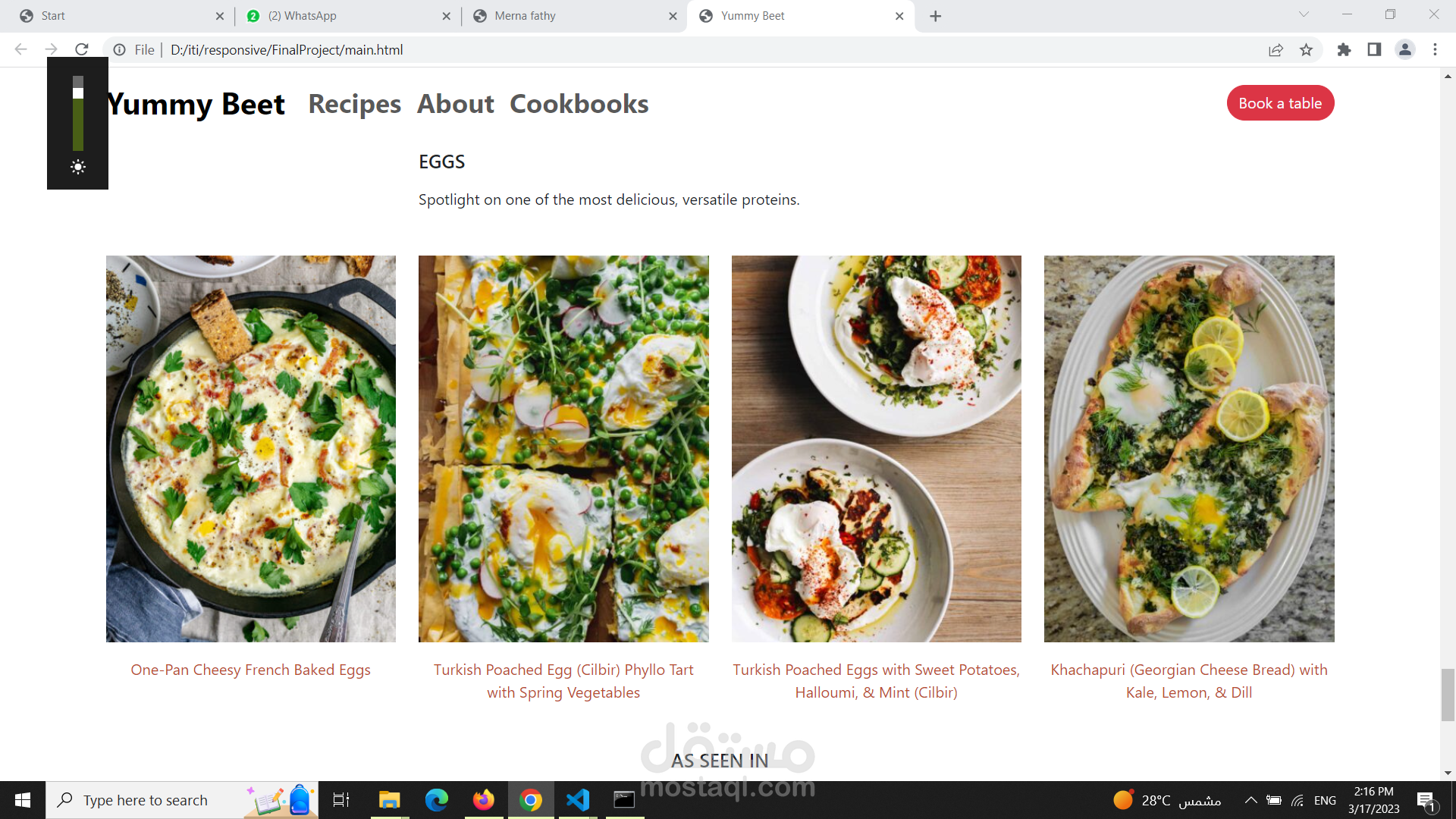
Task: Open the Cookbooks navigation link
Action: (579, 104)
